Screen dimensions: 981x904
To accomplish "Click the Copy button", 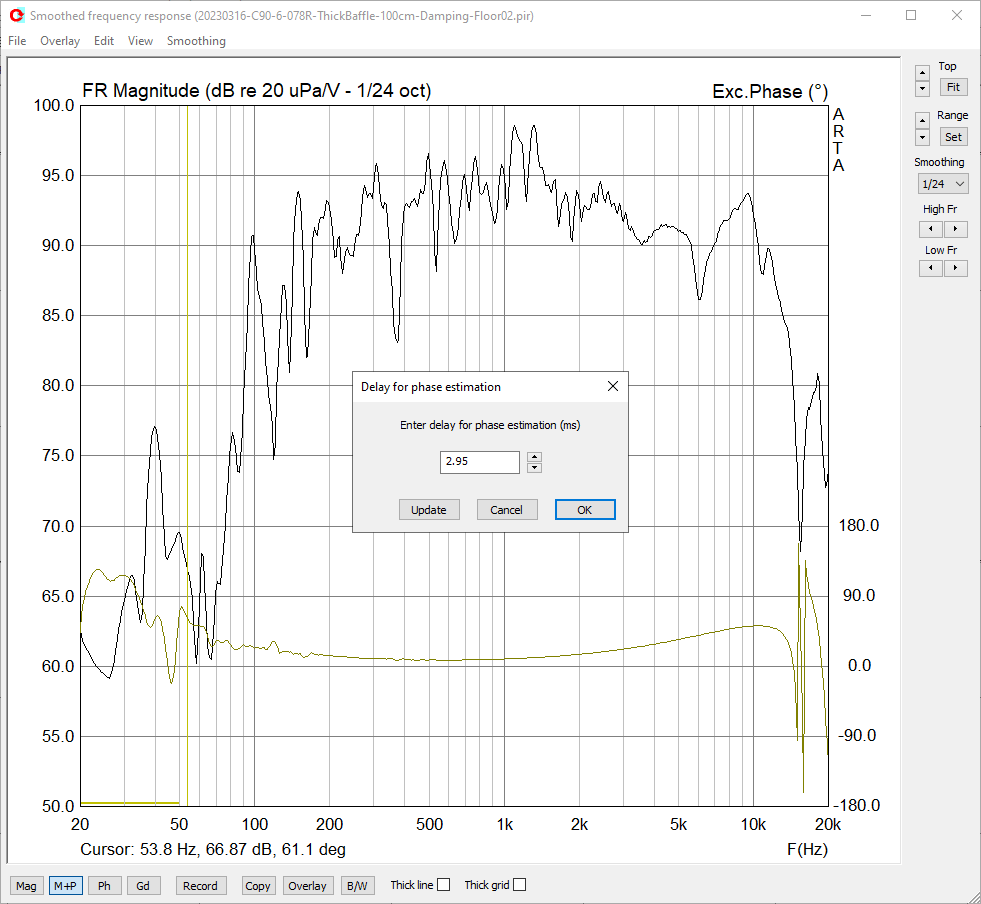I will [257, 886].
